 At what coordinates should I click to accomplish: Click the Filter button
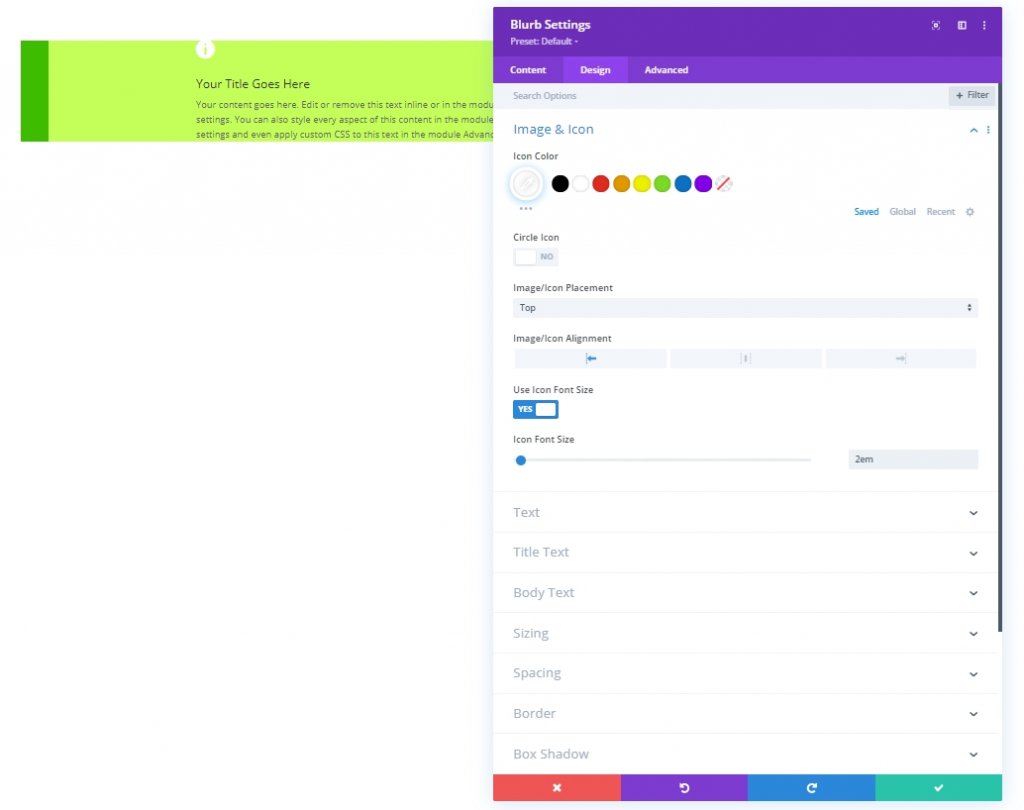click(x=972, y=95)
